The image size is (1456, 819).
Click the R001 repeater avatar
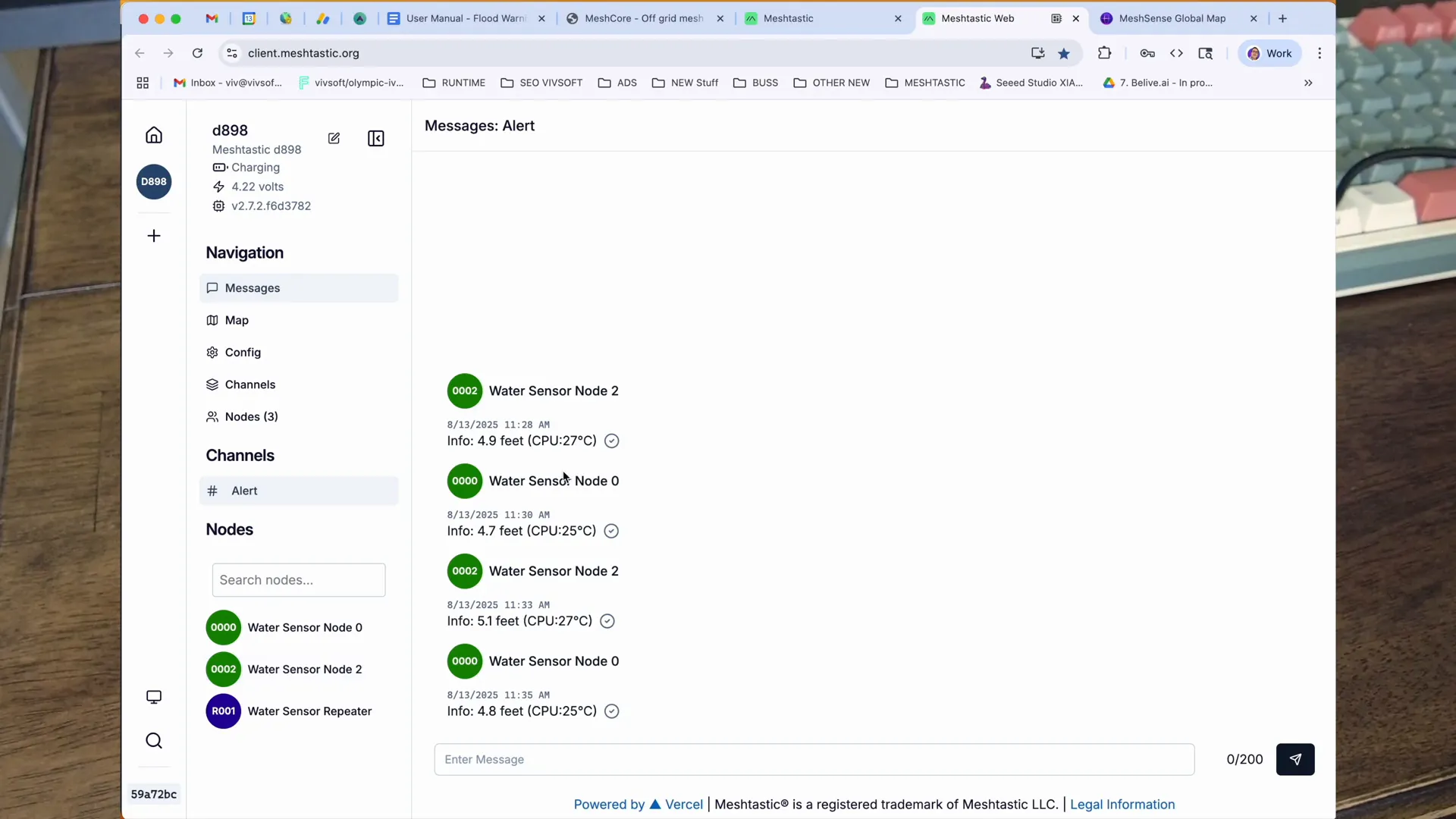[x=224, y=711]
